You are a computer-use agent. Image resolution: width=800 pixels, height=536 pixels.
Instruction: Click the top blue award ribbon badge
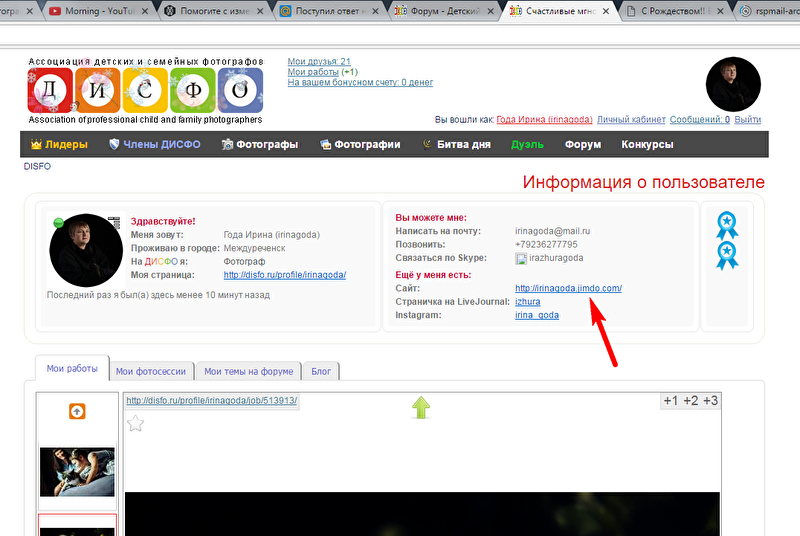point(727,224)
